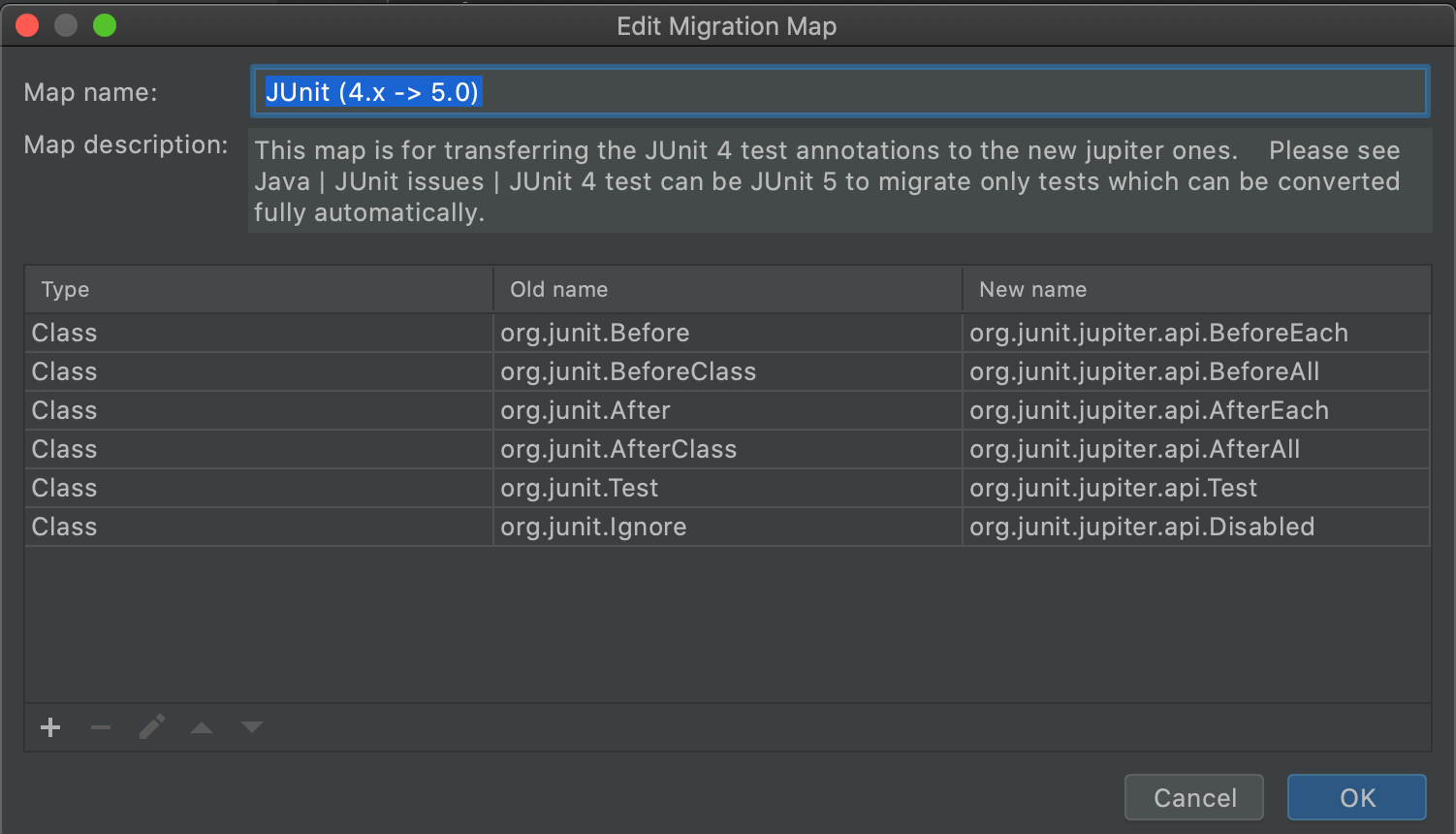Move entry up with up arrow
Image resolution: width=1456 pixels, height=834 pixels.
202,727
